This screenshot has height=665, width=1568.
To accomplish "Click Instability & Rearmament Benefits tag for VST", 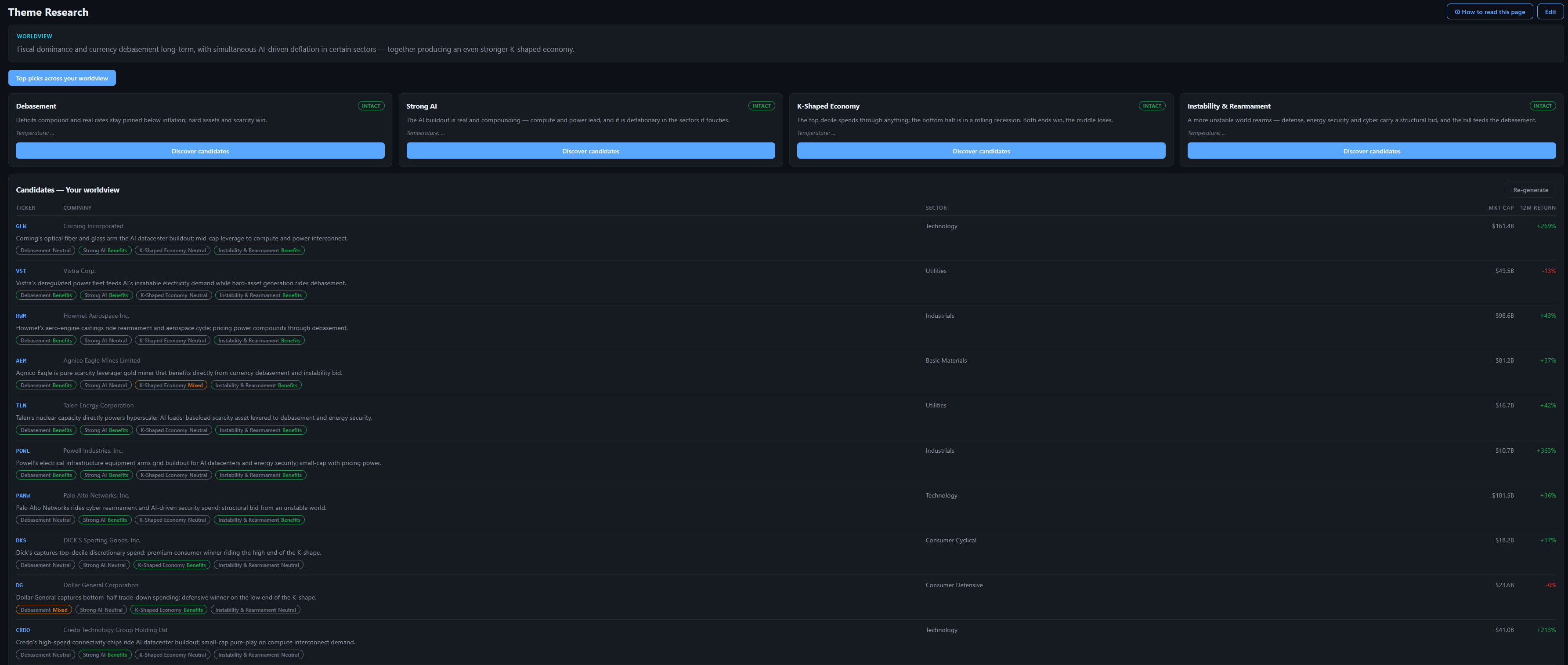I will [x=260, y=295].
